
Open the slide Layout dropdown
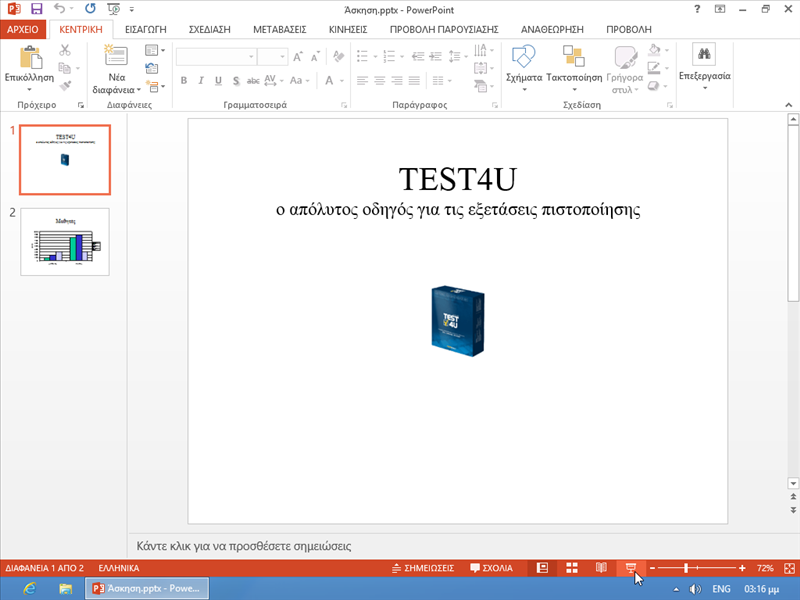(155, 50)
